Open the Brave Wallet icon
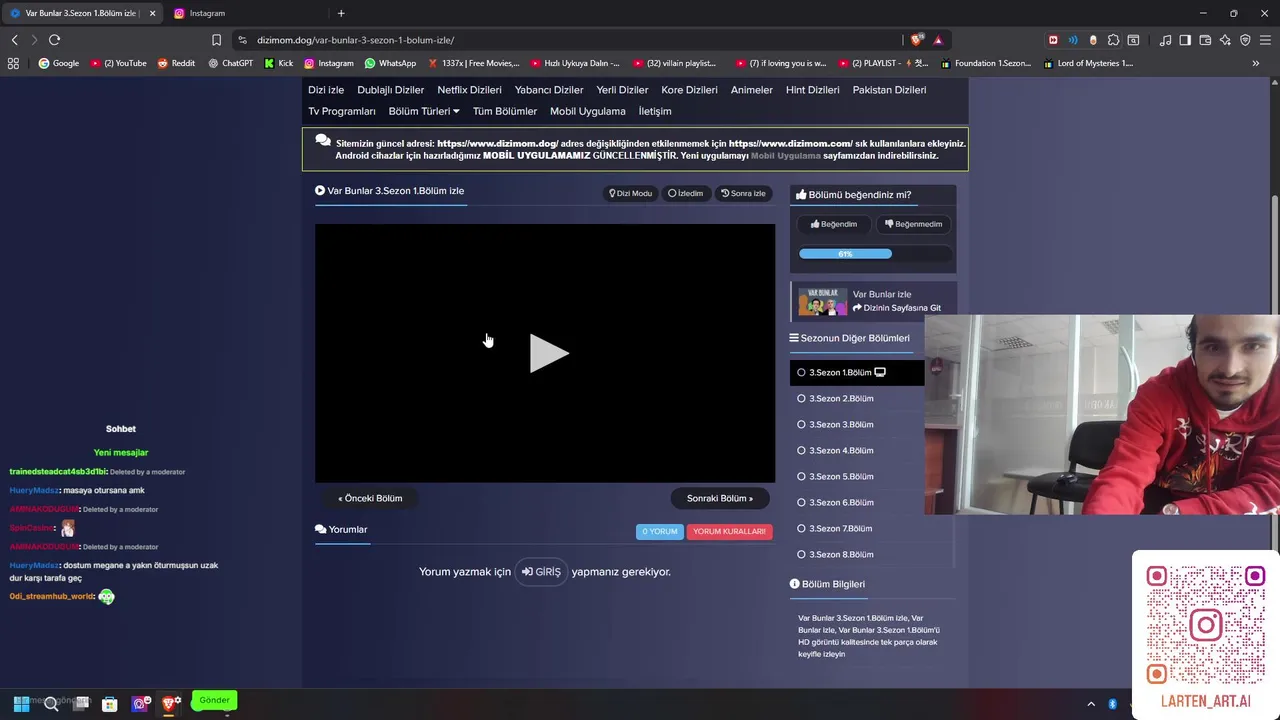 click(1205, 40)
